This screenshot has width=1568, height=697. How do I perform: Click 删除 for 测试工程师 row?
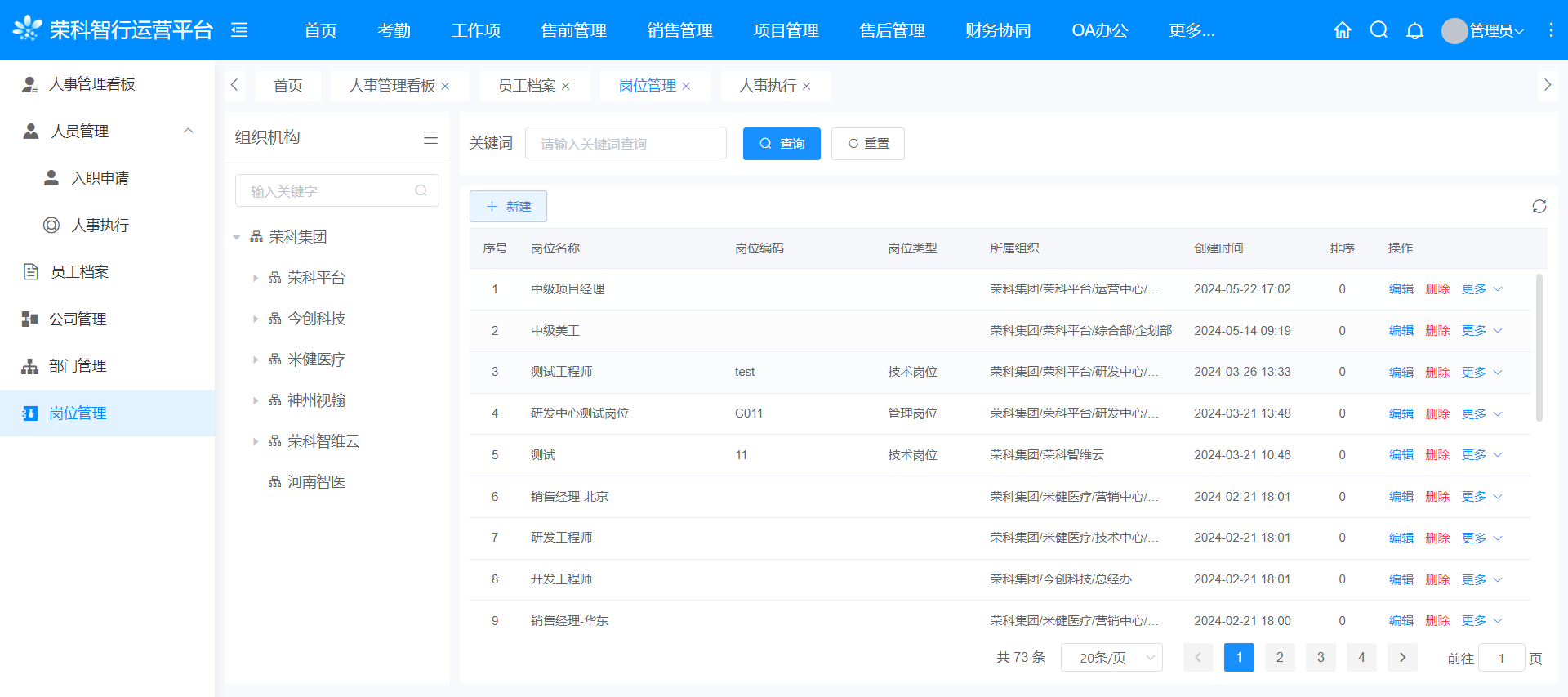[x=1437, y=373]
